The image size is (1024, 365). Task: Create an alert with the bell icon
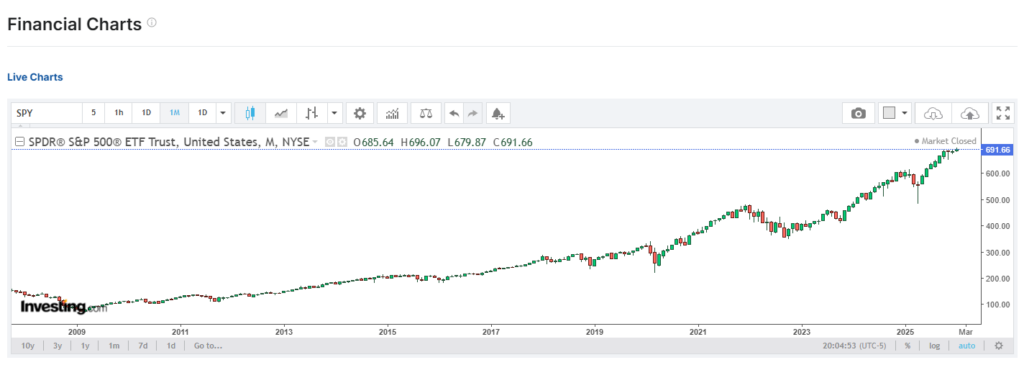(498, 113)
